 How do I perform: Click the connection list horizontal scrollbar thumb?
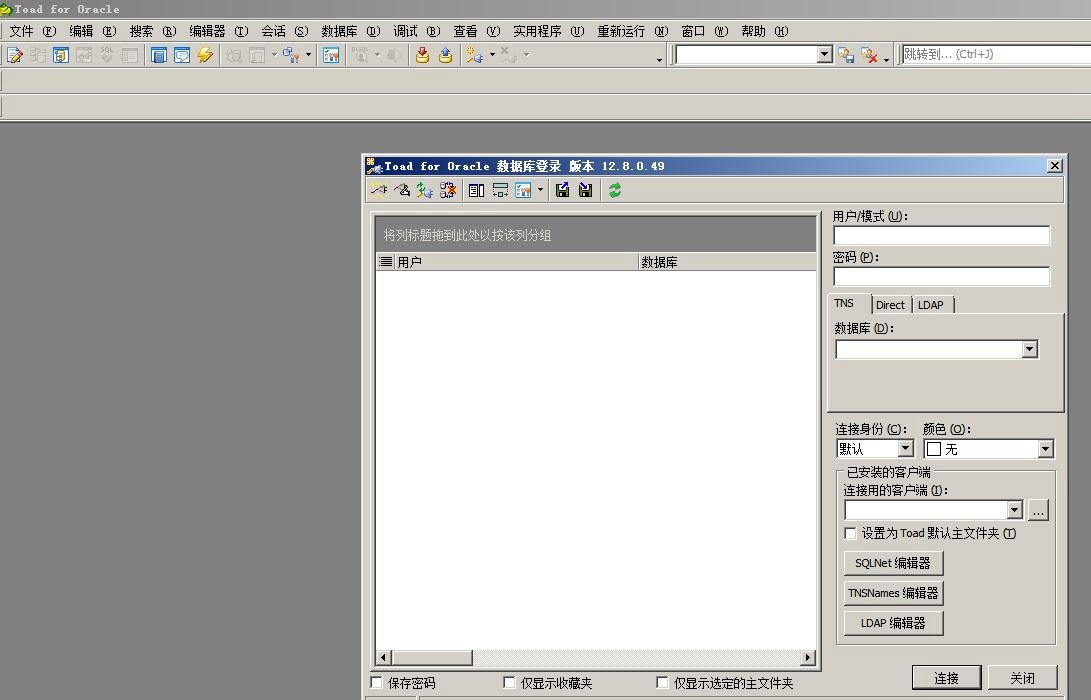tap(432, 657)
